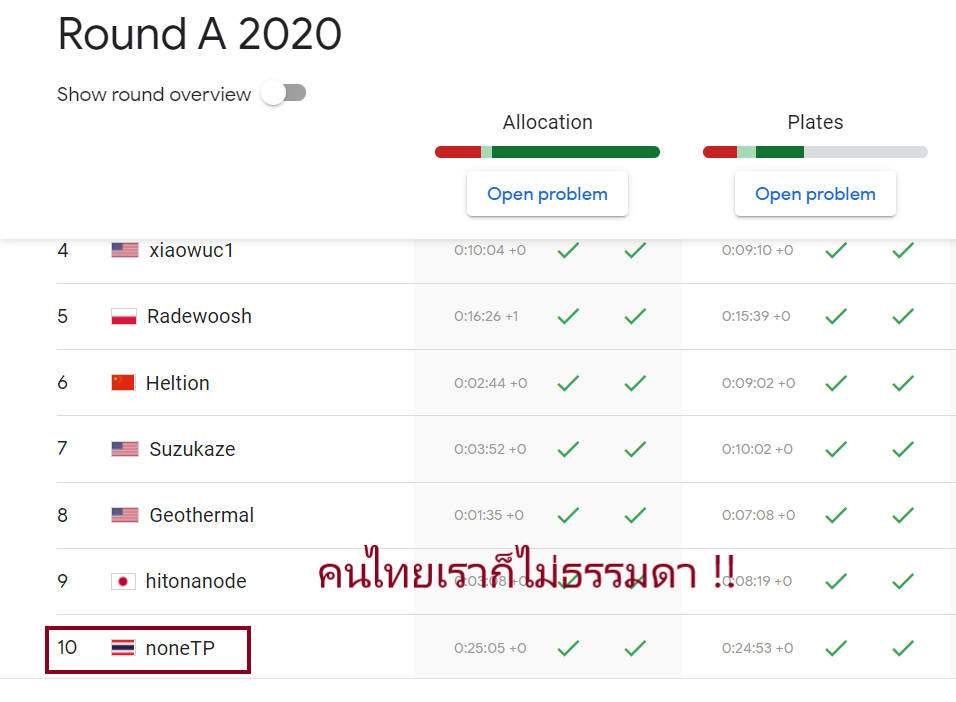Click the US flag next to Geothermal
Screen dimensions: 956x702
[125, 515]
